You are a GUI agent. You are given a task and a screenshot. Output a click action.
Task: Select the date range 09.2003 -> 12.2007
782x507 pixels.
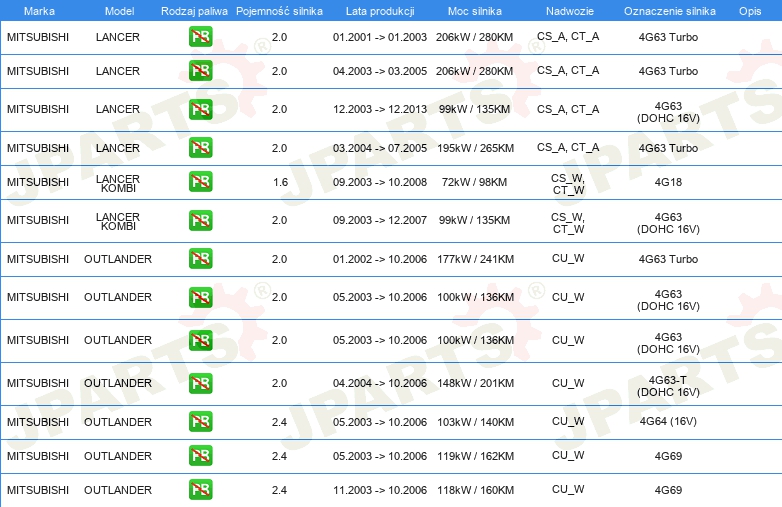tap(380, 220)
